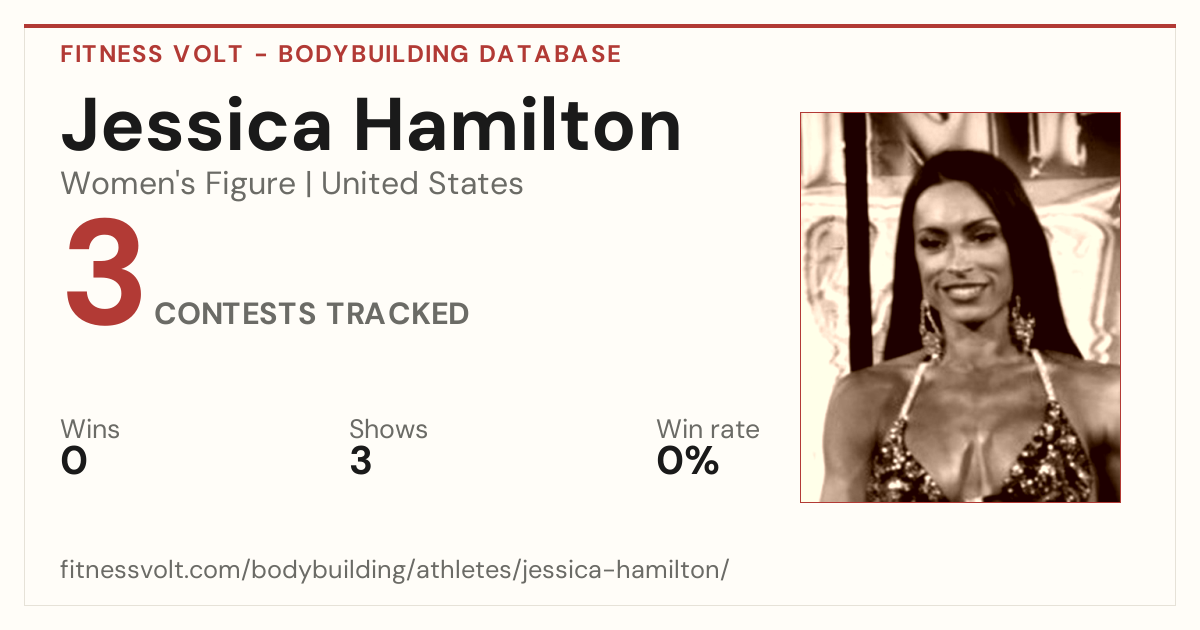Click the dash between Volt and Bodybuilding
The image size is (1200, 630).
(259, 54)
